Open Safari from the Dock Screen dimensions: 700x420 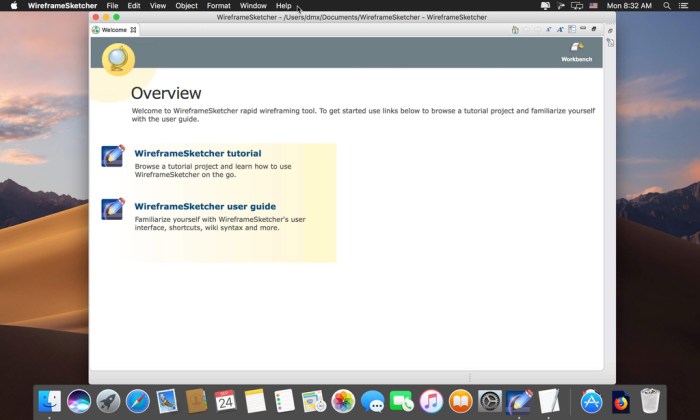pyautogui.click(x=138, y=401)
